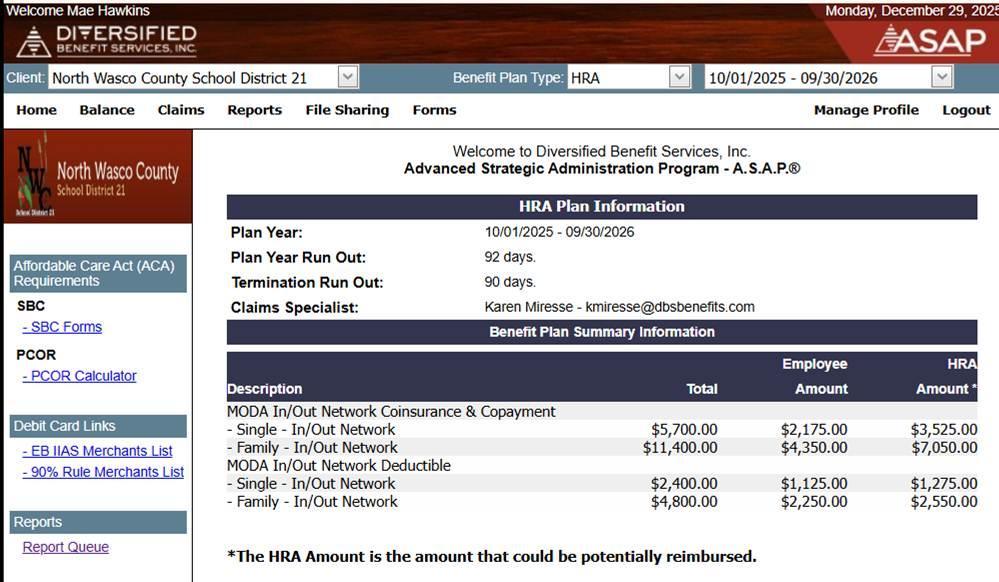This screenshot has width=999, height=582.
Task: View the Report Queue link
Action: 66,547
